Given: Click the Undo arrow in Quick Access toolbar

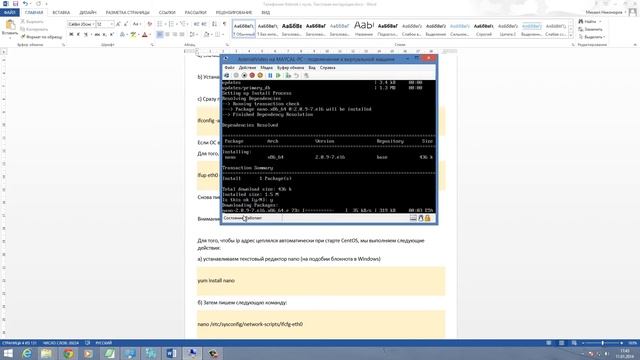Looking at the screenshot, I should (x=25, y=4).
